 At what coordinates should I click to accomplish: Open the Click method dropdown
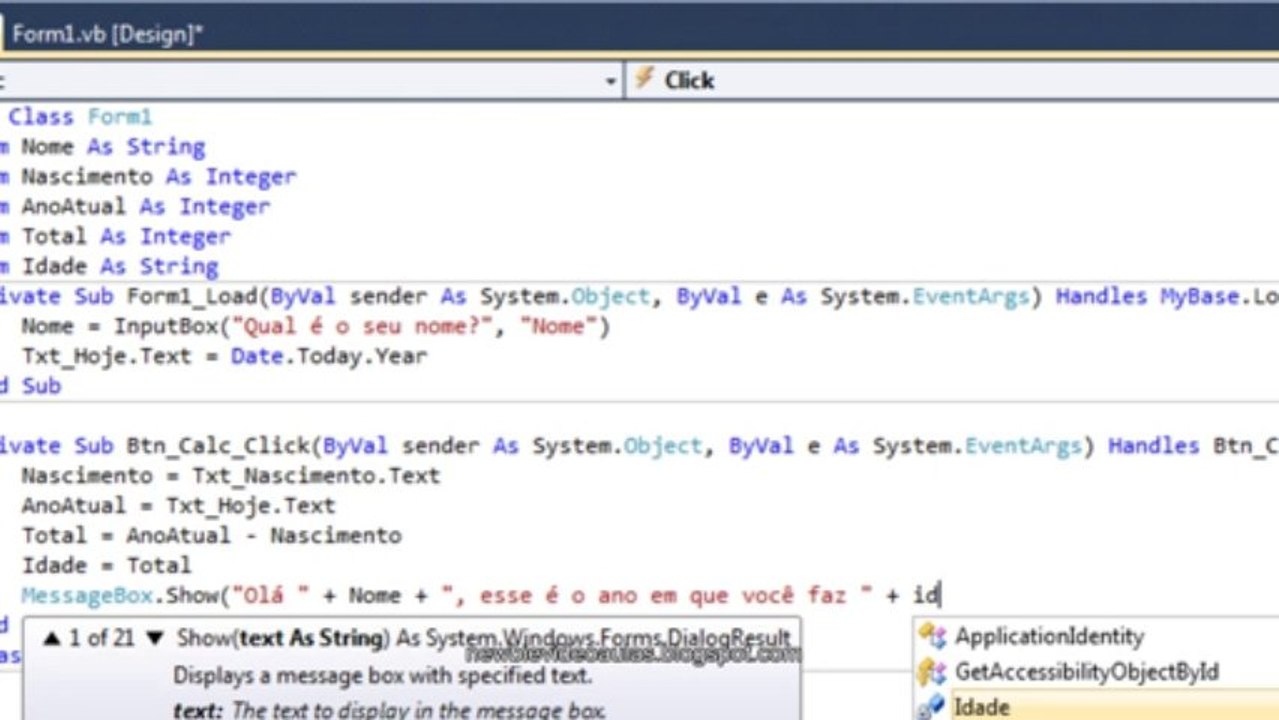tap(952, 81)
